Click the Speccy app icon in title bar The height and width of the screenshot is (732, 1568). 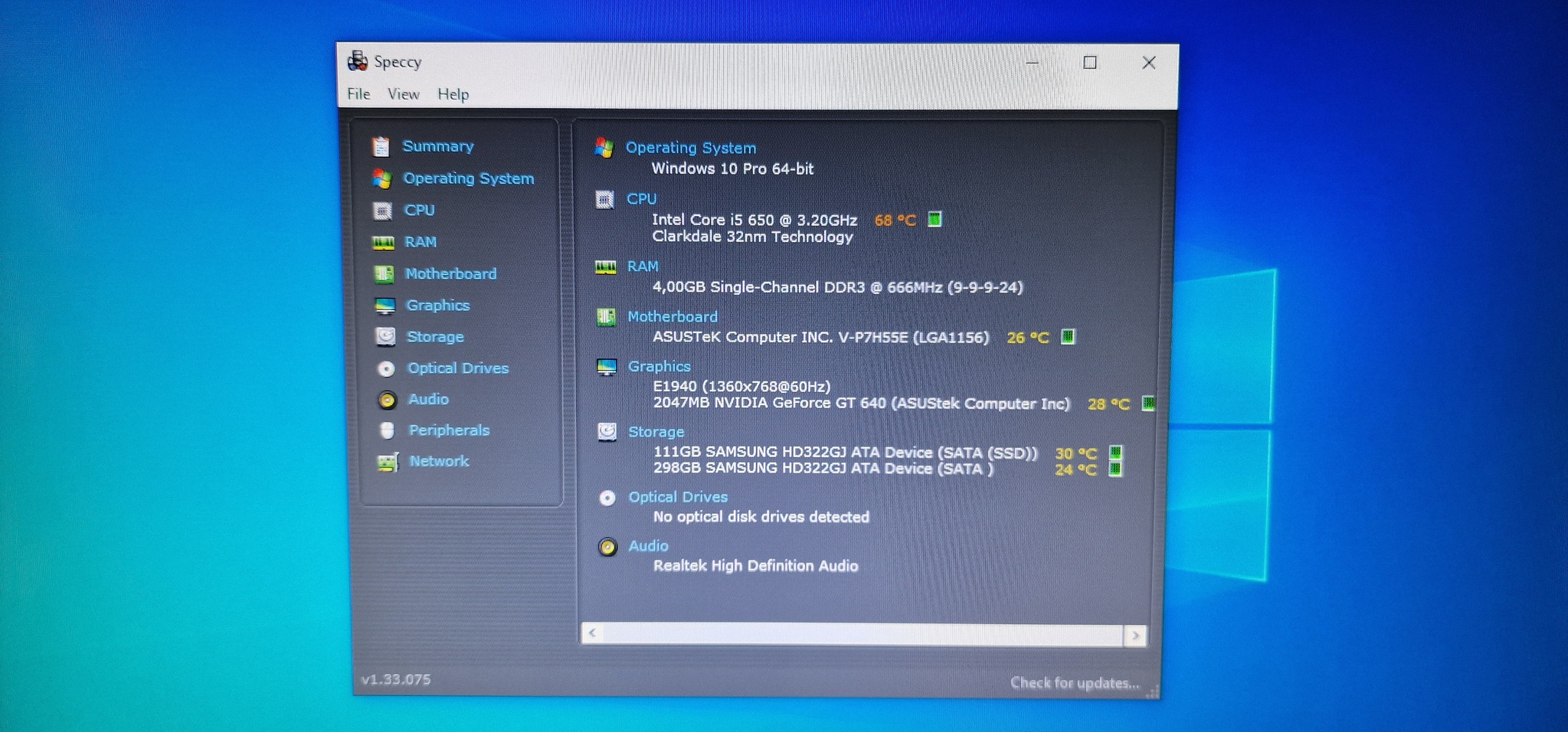click(x=358, y=61)
